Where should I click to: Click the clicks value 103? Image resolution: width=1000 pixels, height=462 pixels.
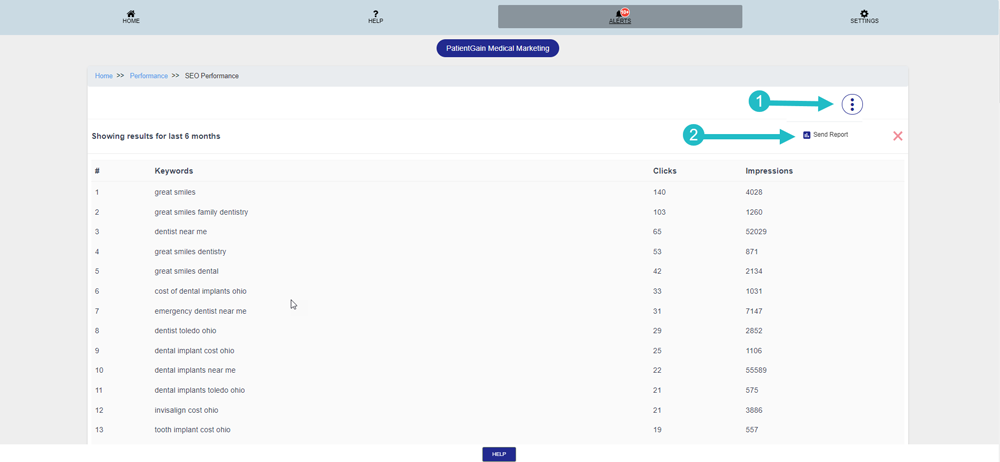point(659,212)
